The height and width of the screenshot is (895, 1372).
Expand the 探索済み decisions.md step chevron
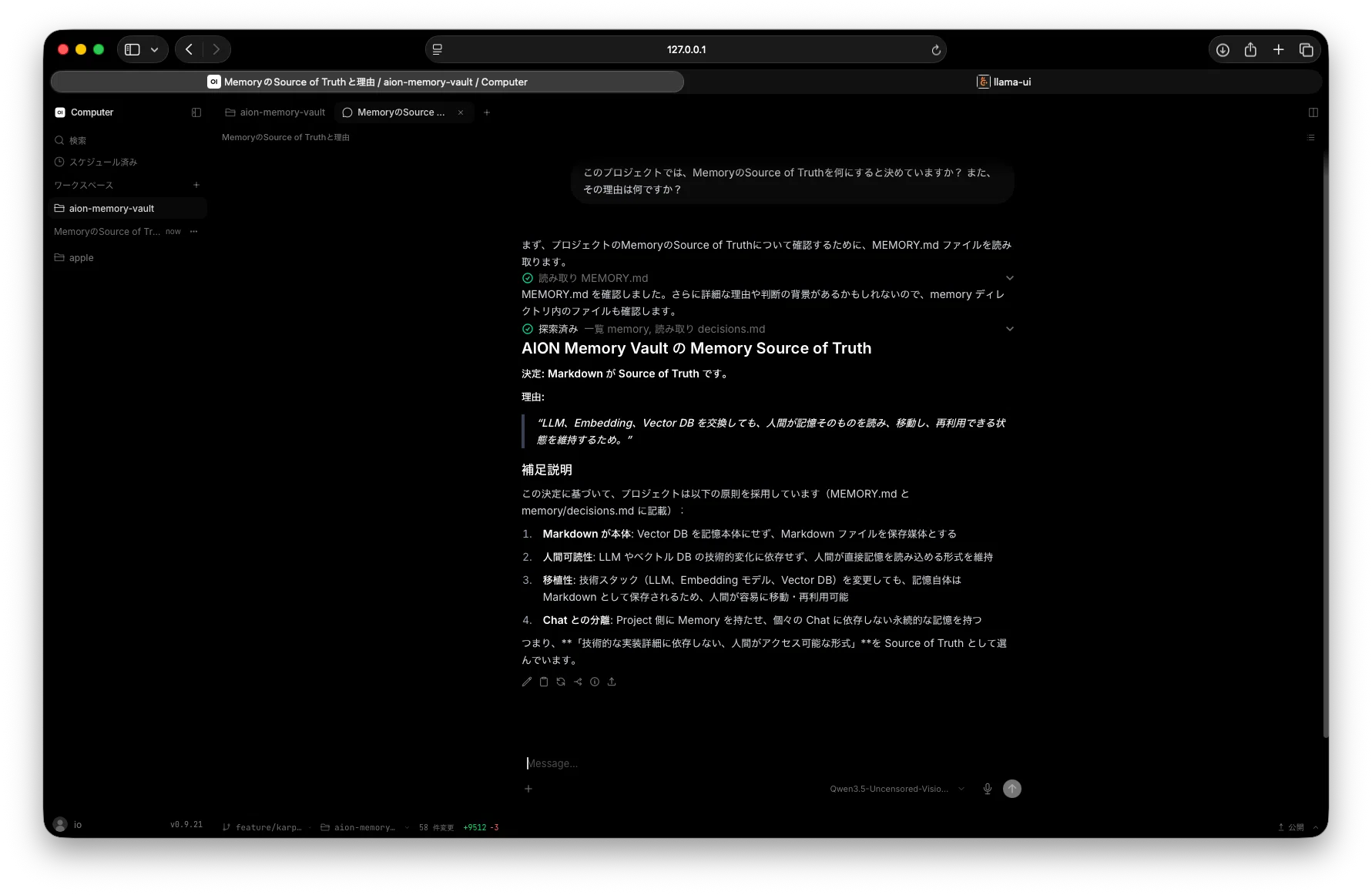coord(1010,329)
